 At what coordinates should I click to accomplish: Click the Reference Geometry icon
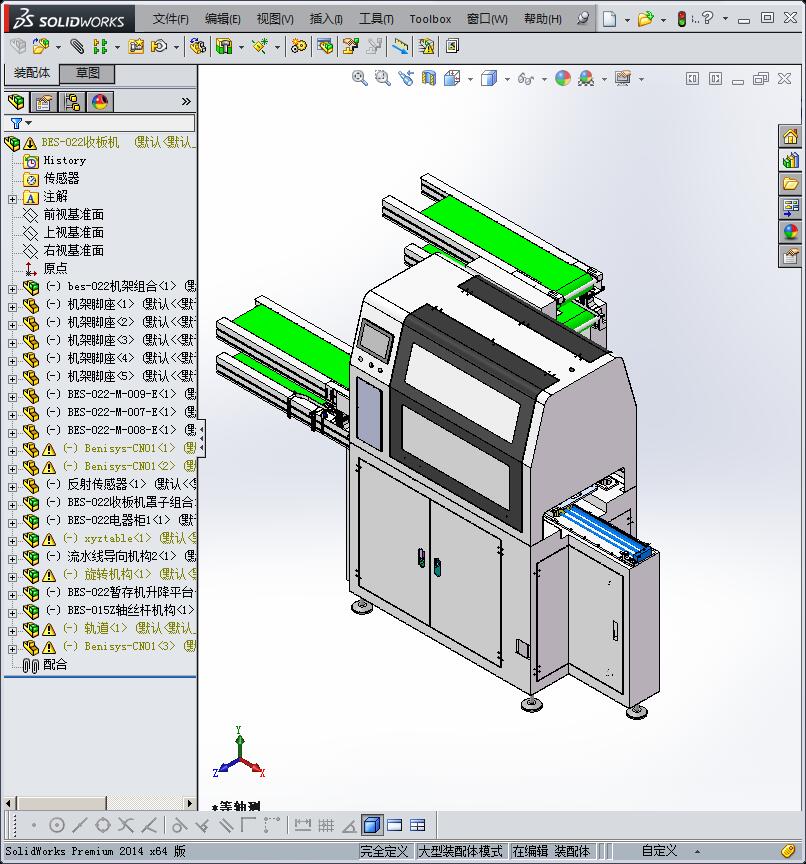click(260, 46)
